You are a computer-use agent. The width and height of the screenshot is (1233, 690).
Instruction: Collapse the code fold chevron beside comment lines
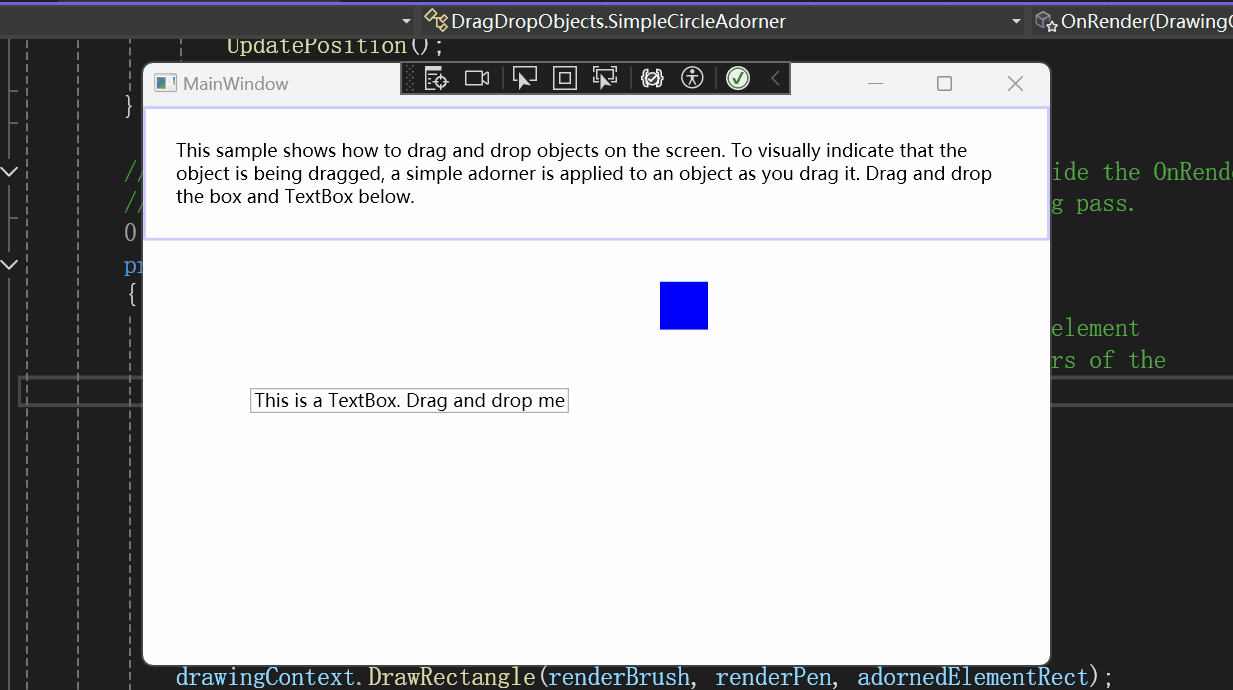(x=10, y=172)
